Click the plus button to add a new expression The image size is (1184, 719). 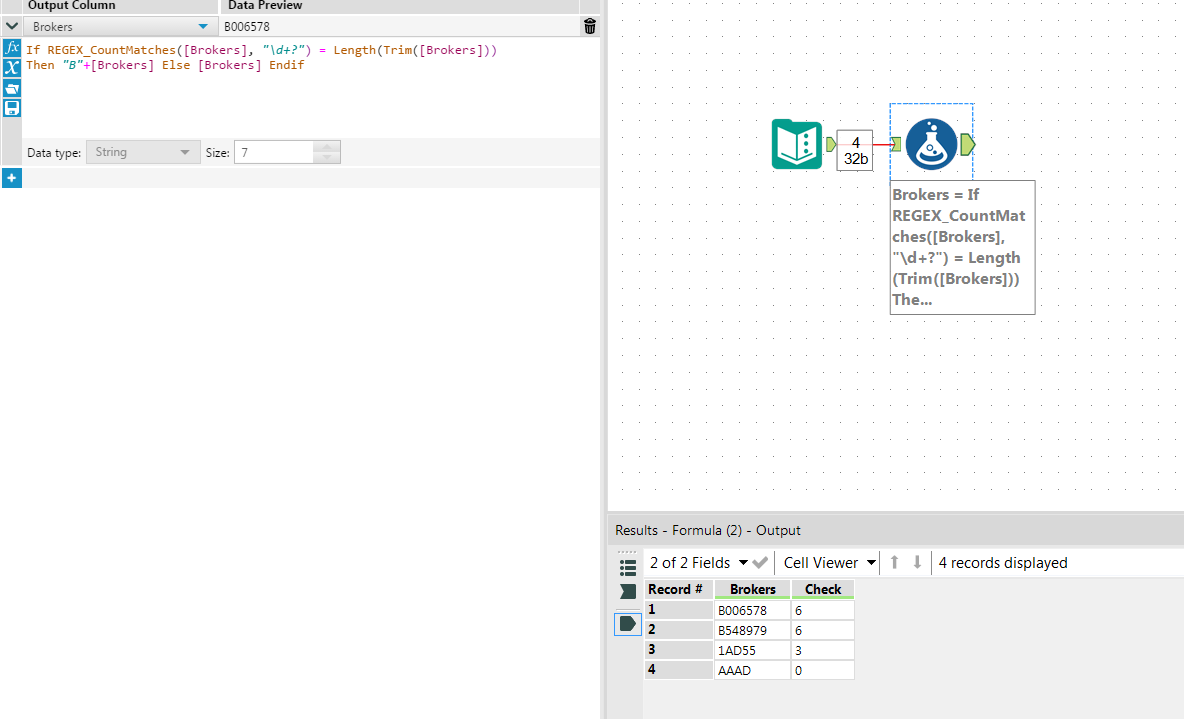click(12, 177)
